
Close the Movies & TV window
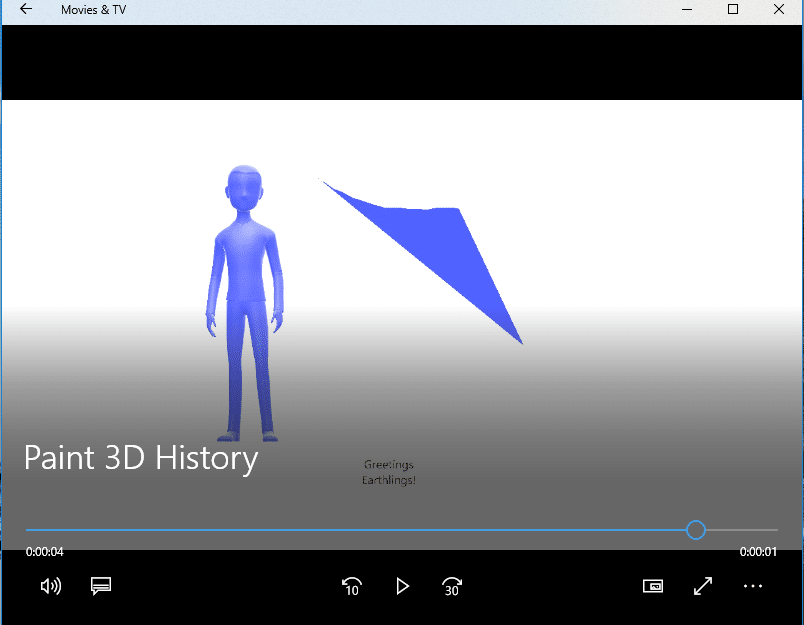[779, 9]
